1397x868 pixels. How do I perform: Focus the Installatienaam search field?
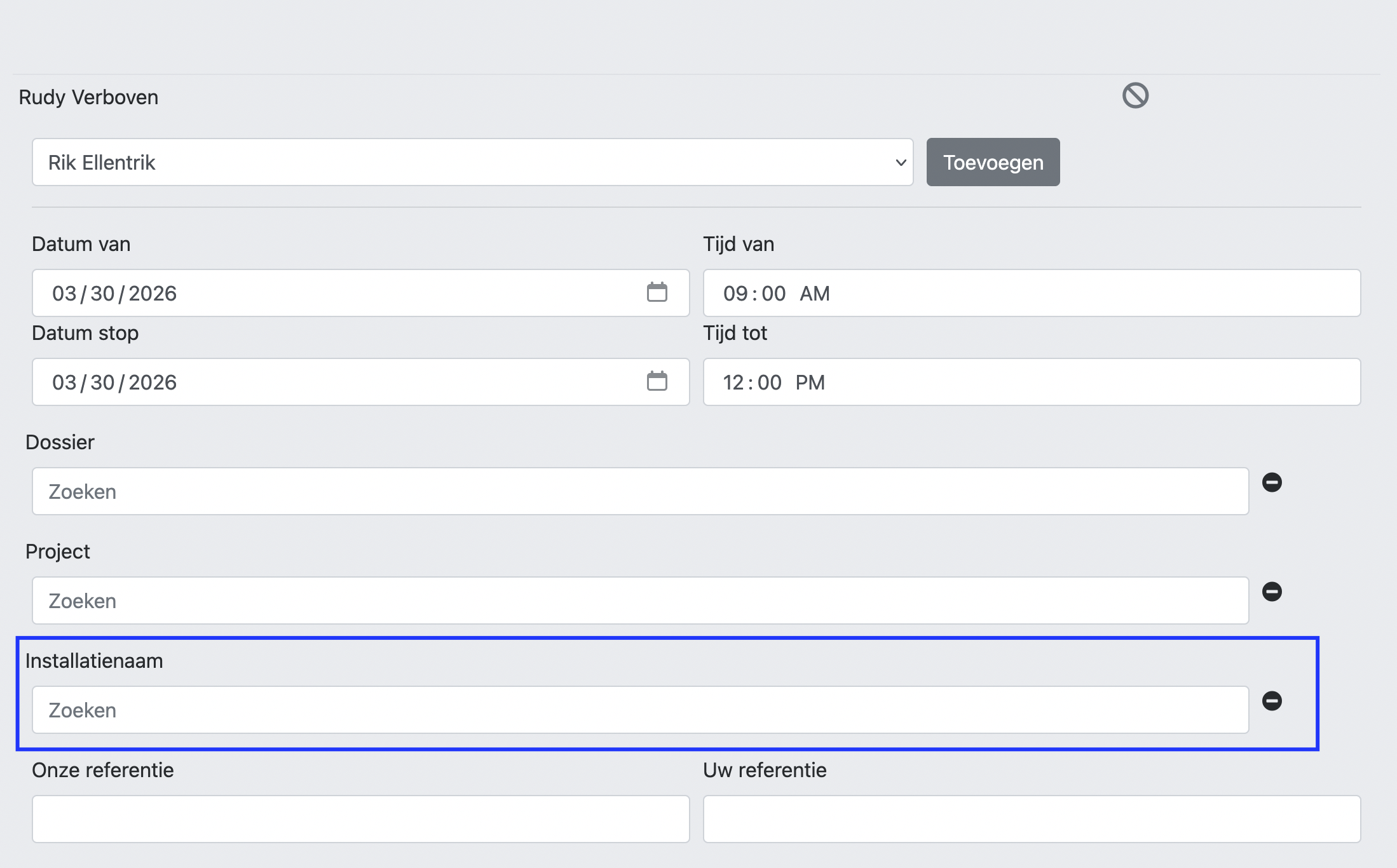[x=641, y=710]
